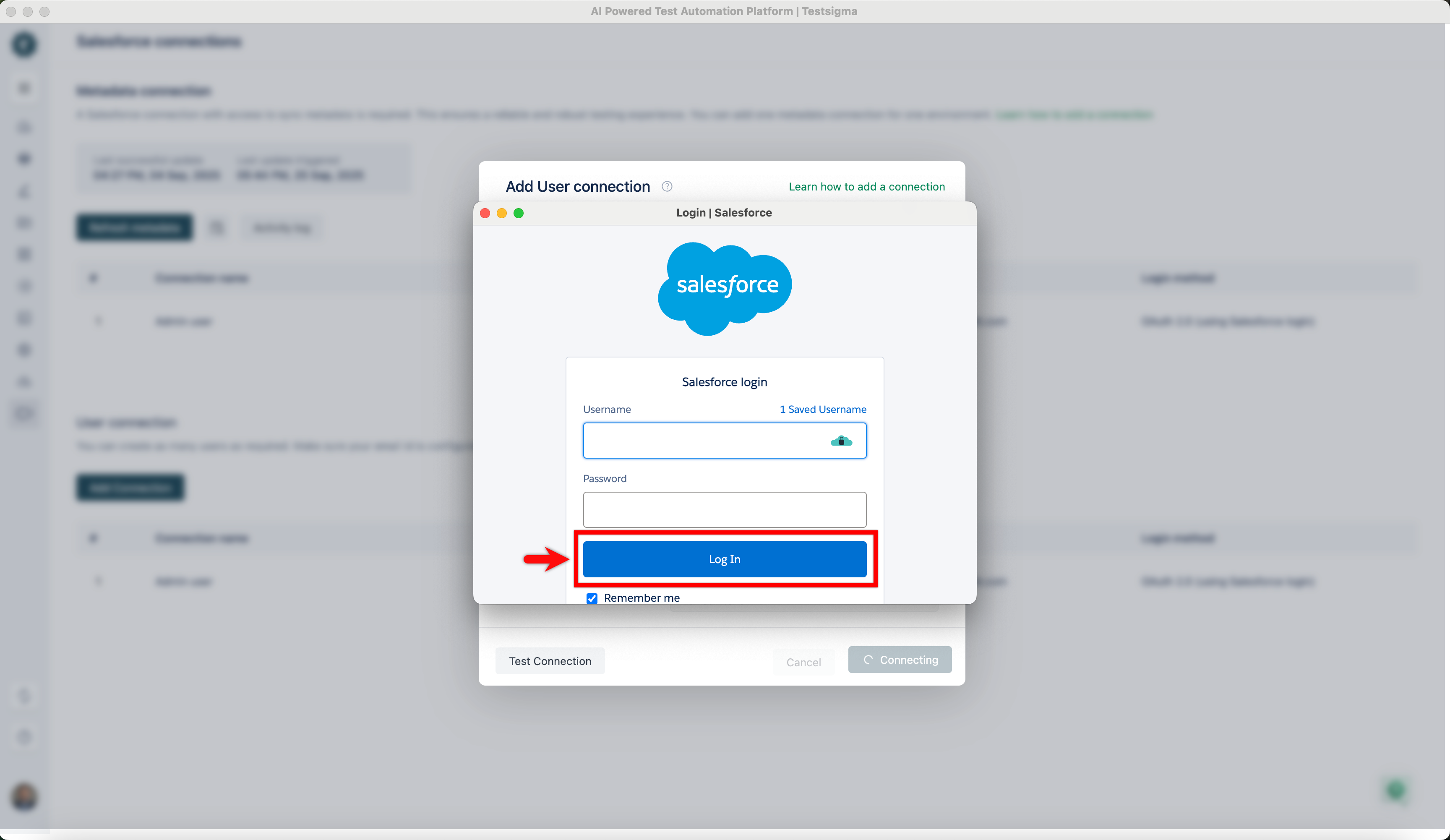Click the green chat bubble icon
1450x840 pixels.
[x=1395, y=790]
